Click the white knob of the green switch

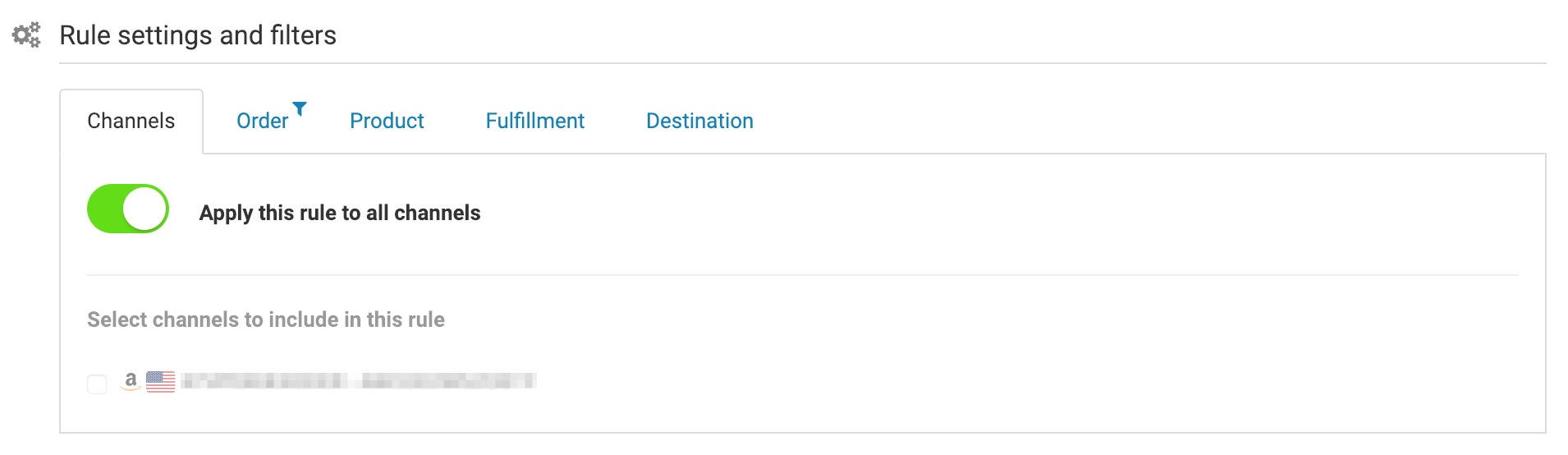144,209
